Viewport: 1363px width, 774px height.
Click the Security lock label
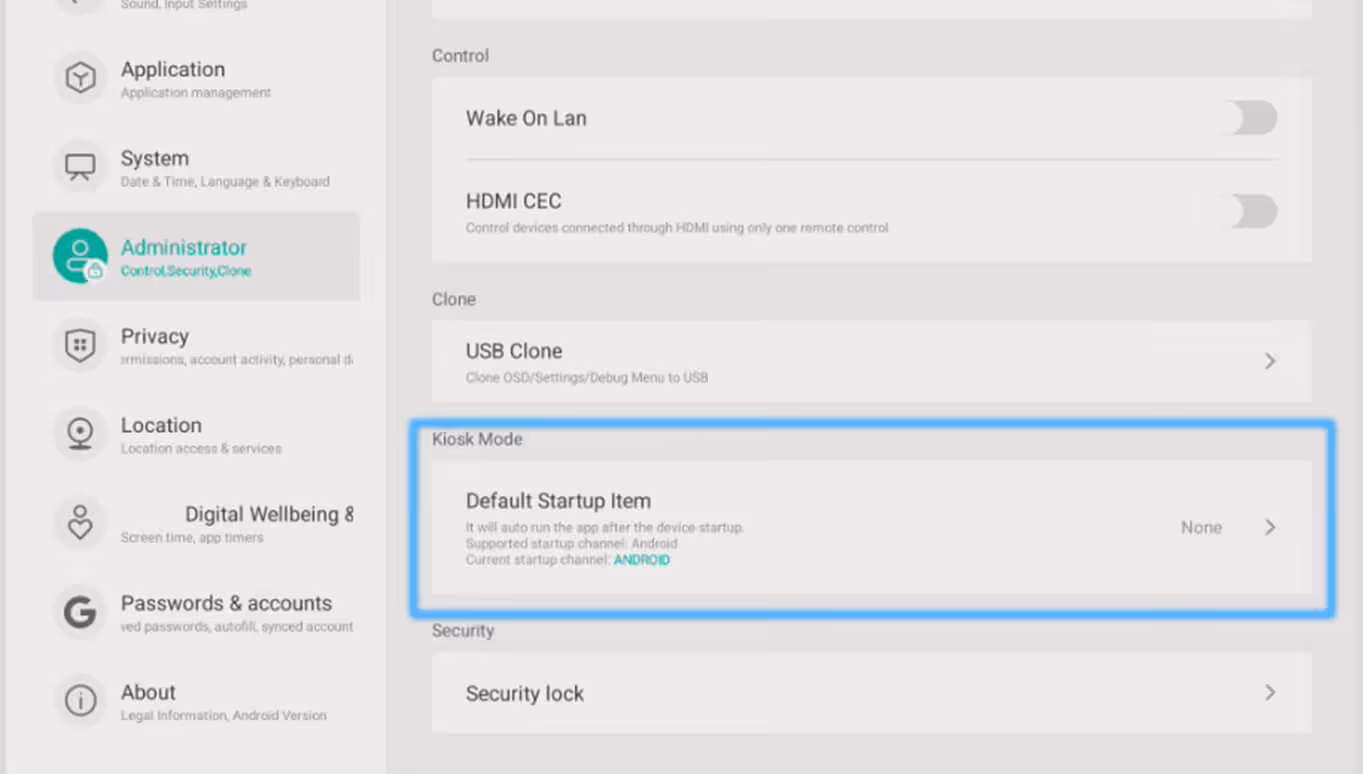[x=525, y=693]
